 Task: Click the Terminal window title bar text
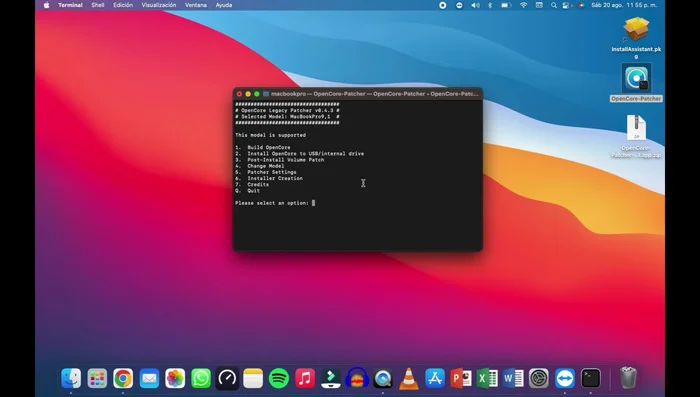click(x=375, y=94)
